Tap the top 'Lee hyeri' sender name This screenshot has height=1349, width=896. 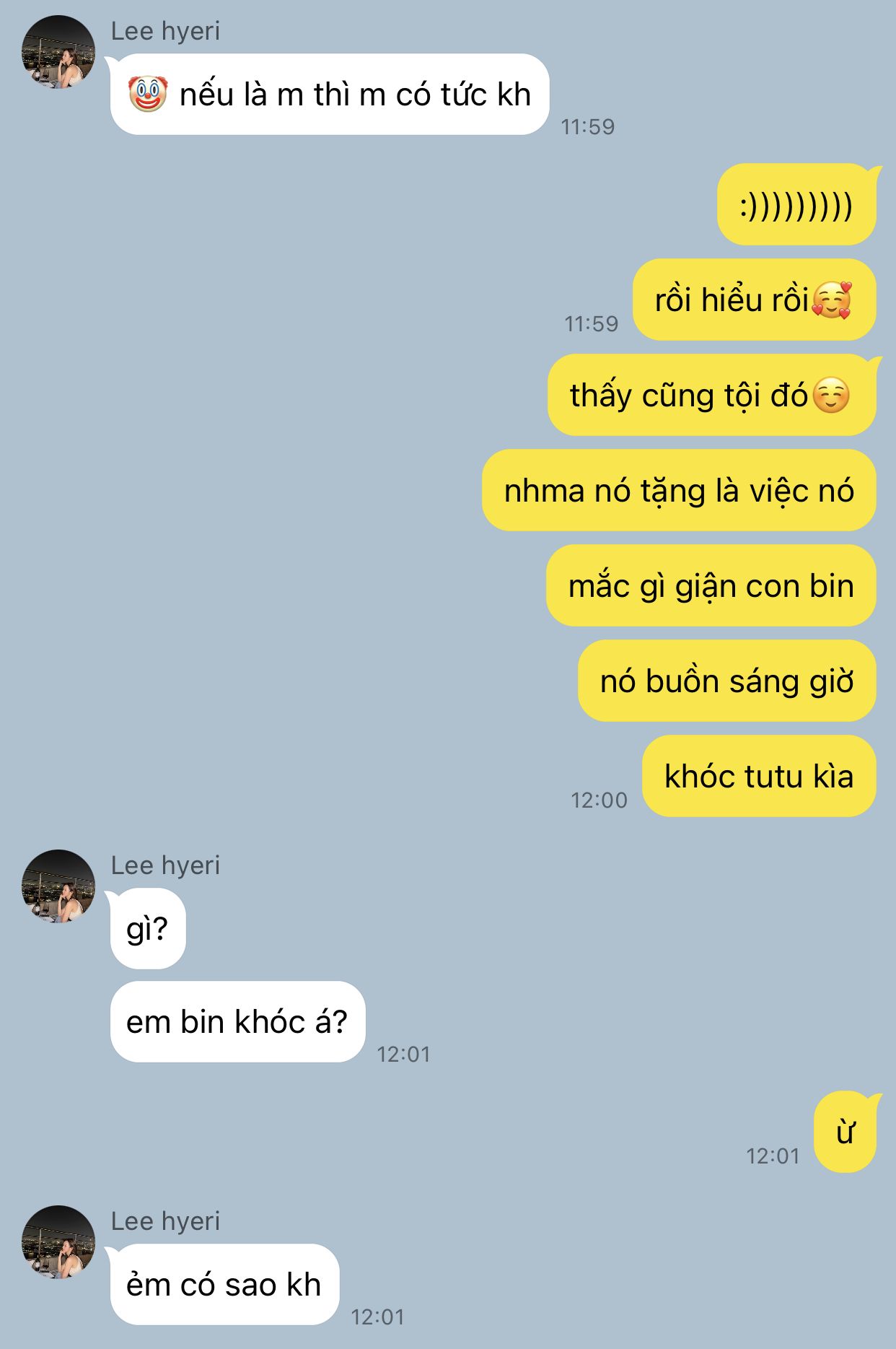[165, 31]
